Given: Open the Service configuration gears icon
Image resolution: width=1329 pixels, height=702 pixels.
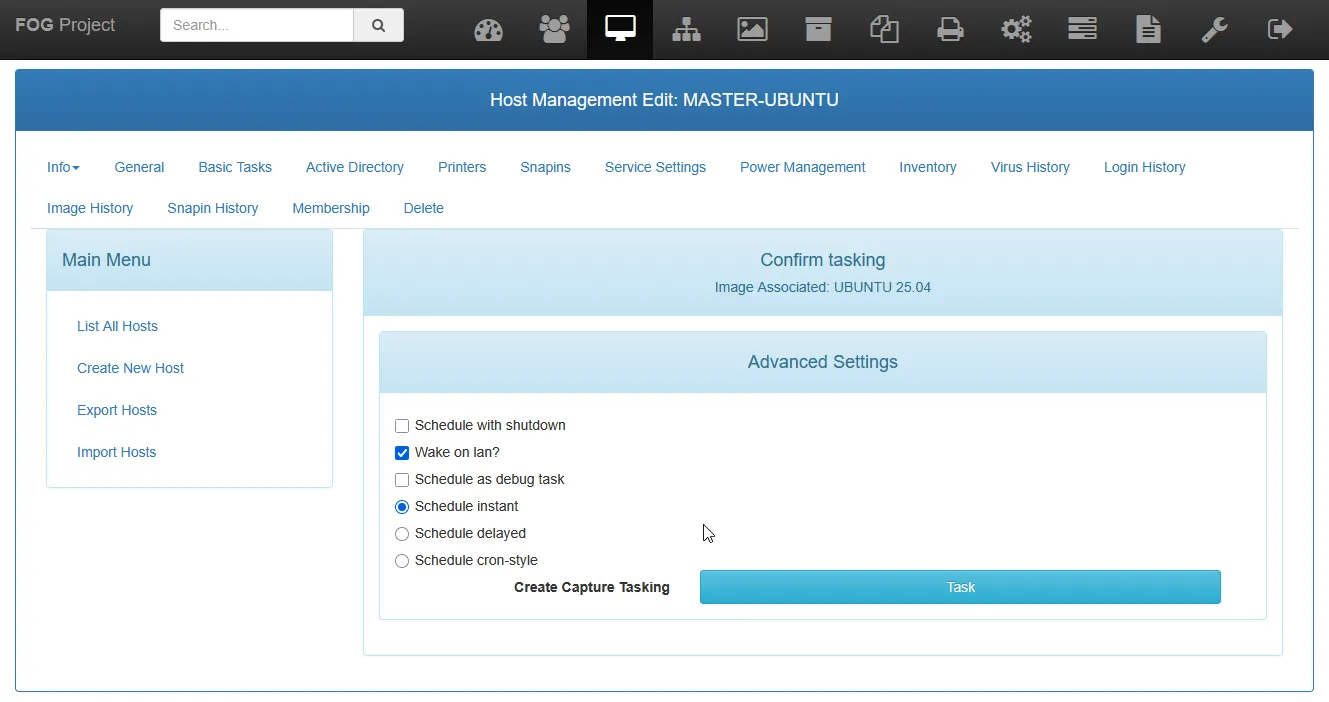Looking at the screenshot, I should [1016, 30].
